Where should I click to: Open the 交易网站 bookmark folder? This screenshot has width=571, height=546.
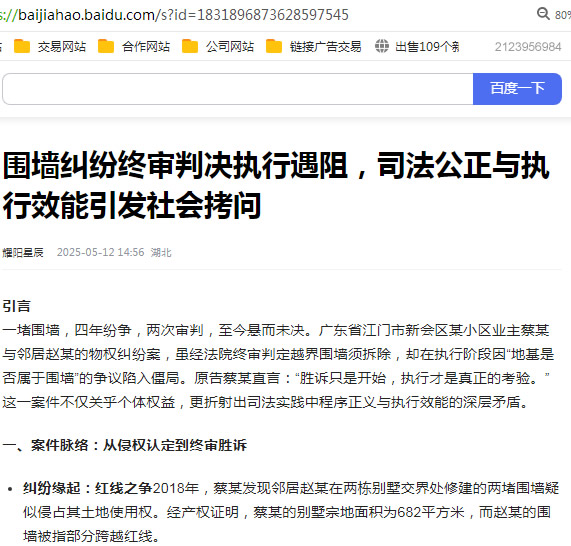click(x=50, y=47)
